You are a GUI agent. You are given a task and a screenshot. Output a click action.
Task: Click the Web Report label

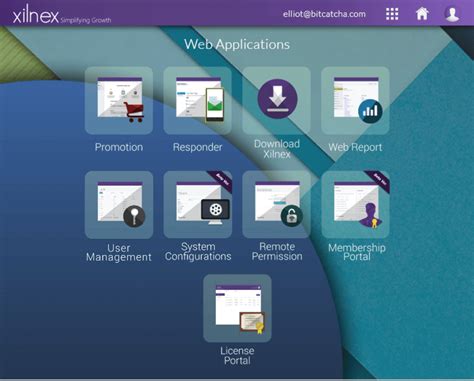pyautogui.click(x=355, y=147)
